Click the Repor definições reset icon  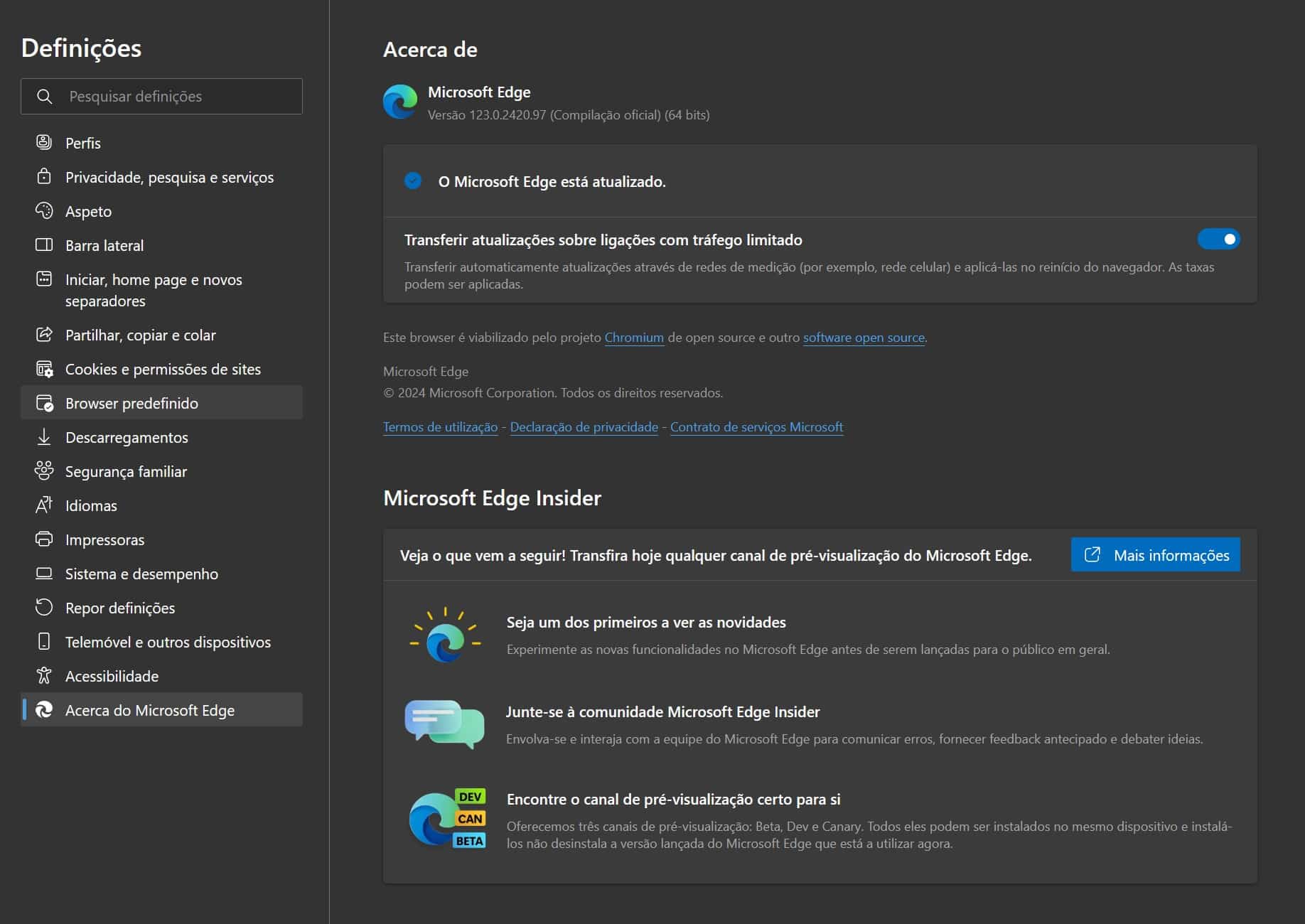(x=44, y=607)
